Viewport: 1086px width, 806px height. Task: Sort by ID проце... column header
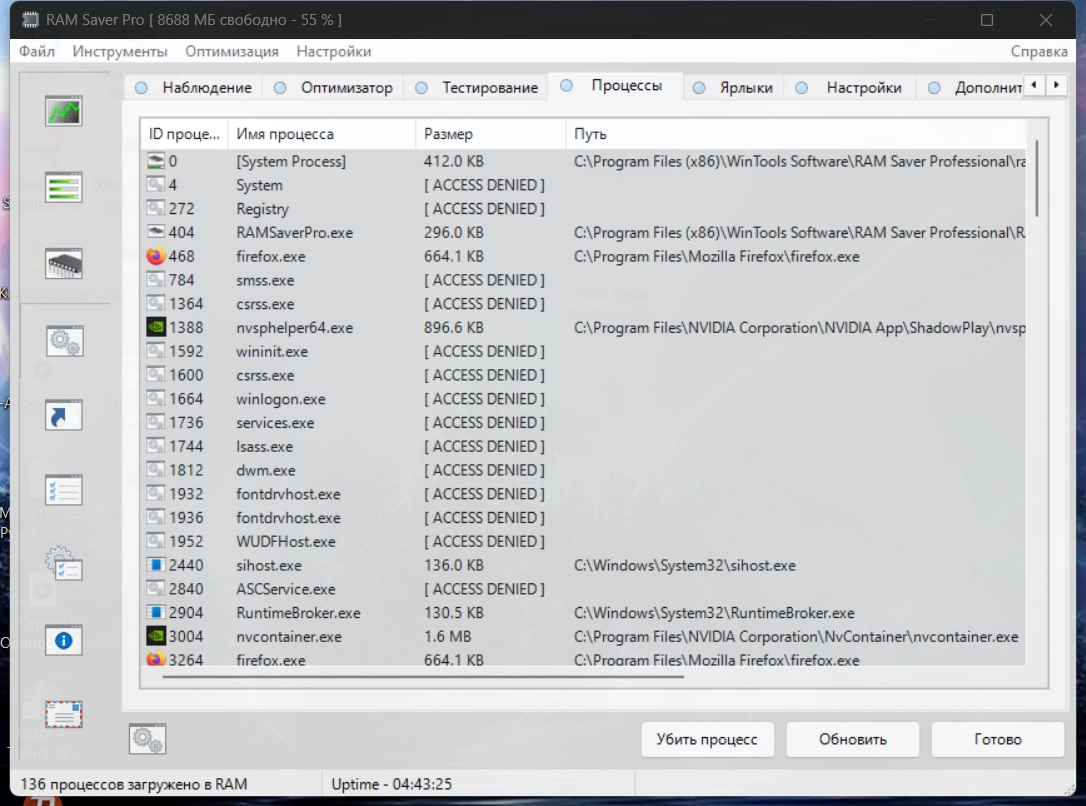(184, 134)
